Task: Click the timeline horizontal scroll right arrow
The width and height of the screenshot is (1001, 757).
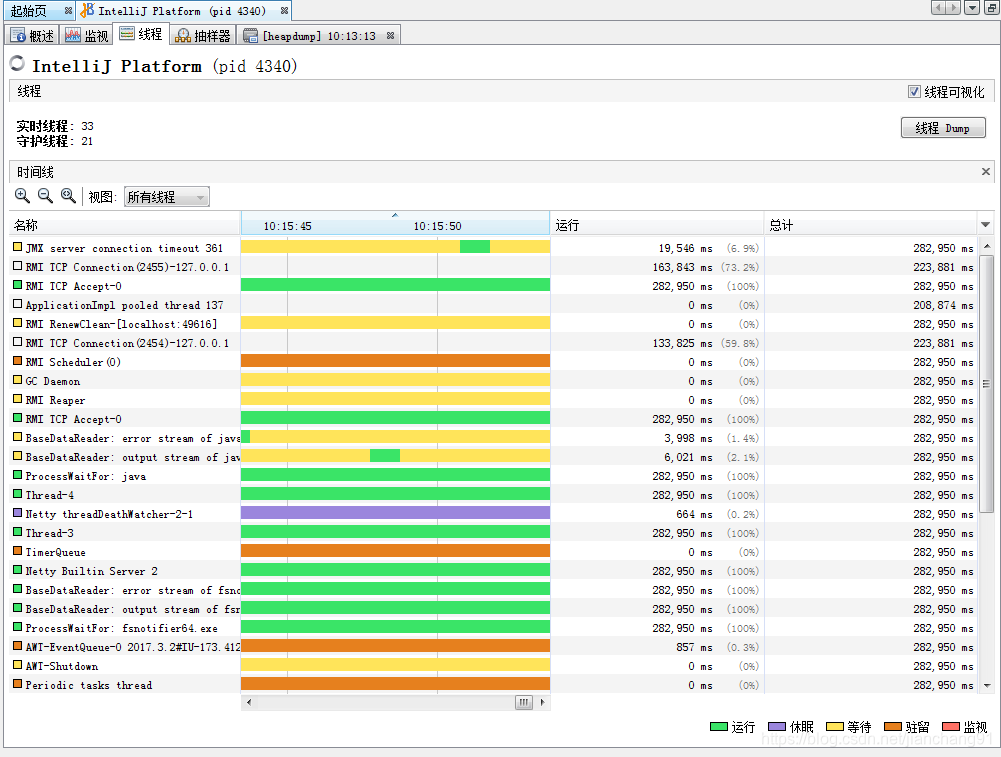Action: (x=543, y=702)
